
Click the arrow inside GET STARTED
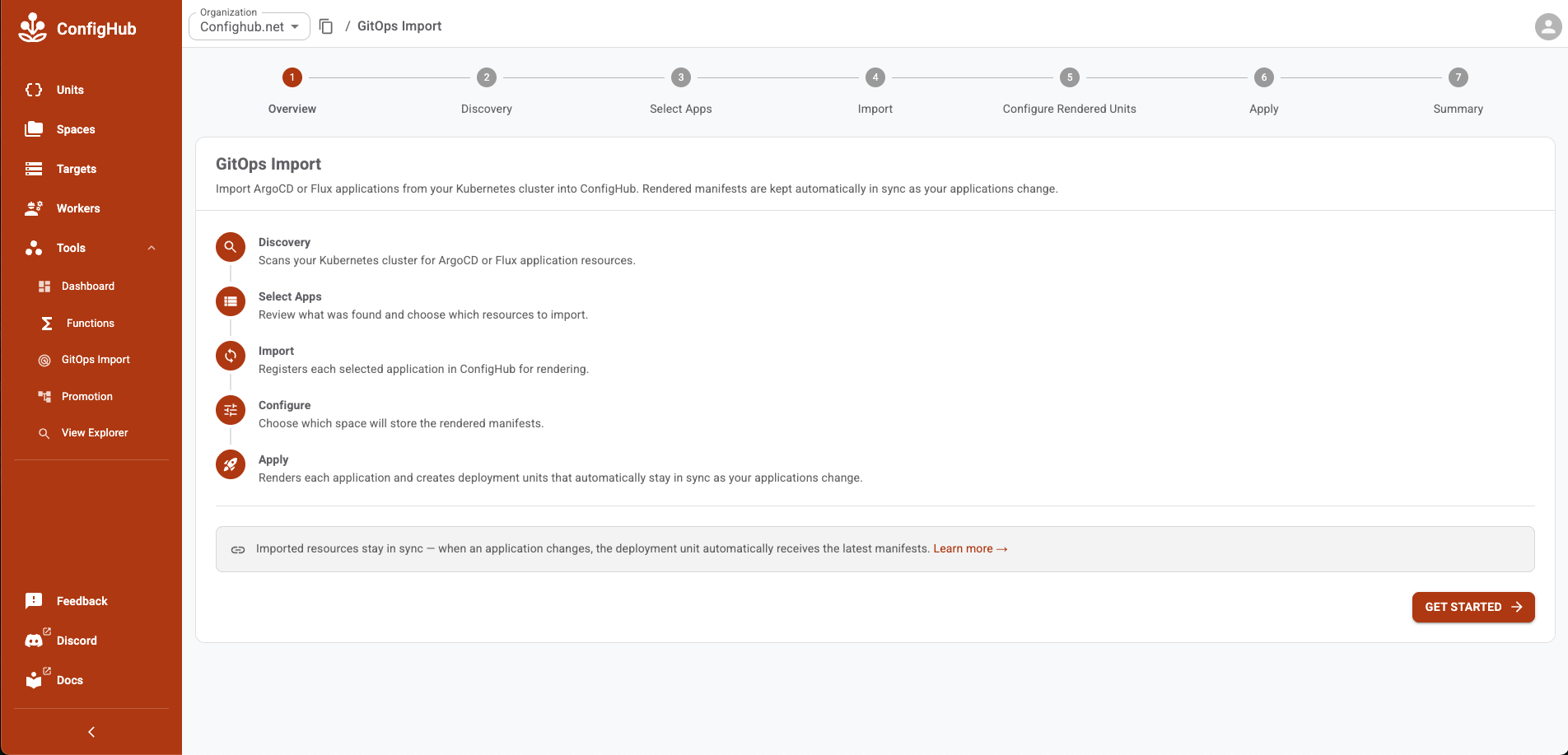pos(1517,607)
